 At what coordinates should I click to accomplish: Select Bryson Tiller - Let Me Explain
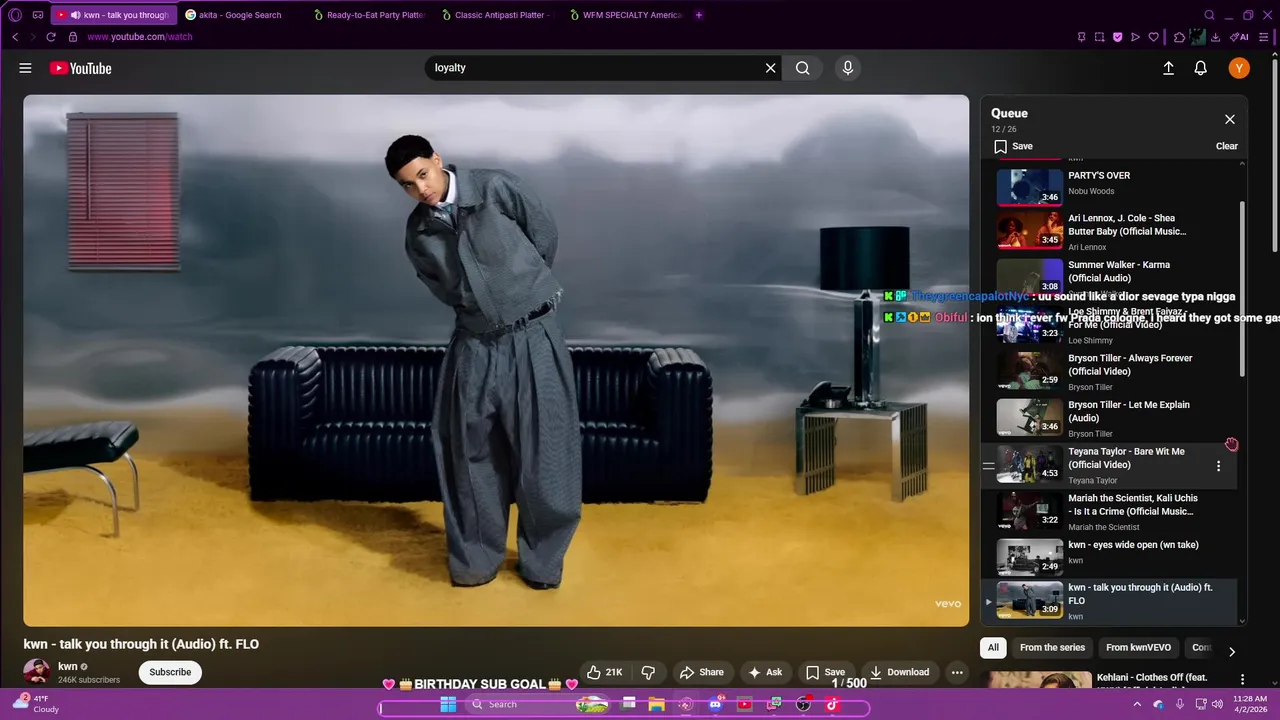[x=1108, y=418]
